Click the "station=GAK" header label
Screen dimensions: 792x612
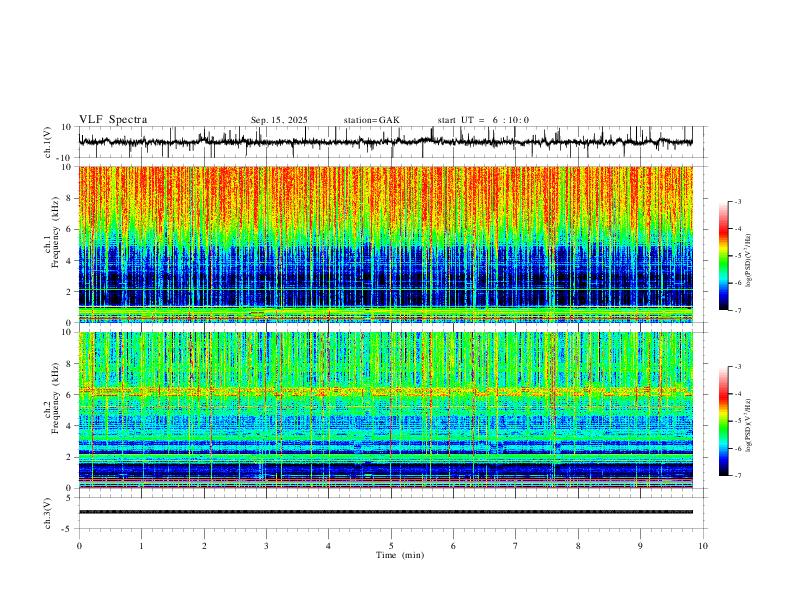372,120
